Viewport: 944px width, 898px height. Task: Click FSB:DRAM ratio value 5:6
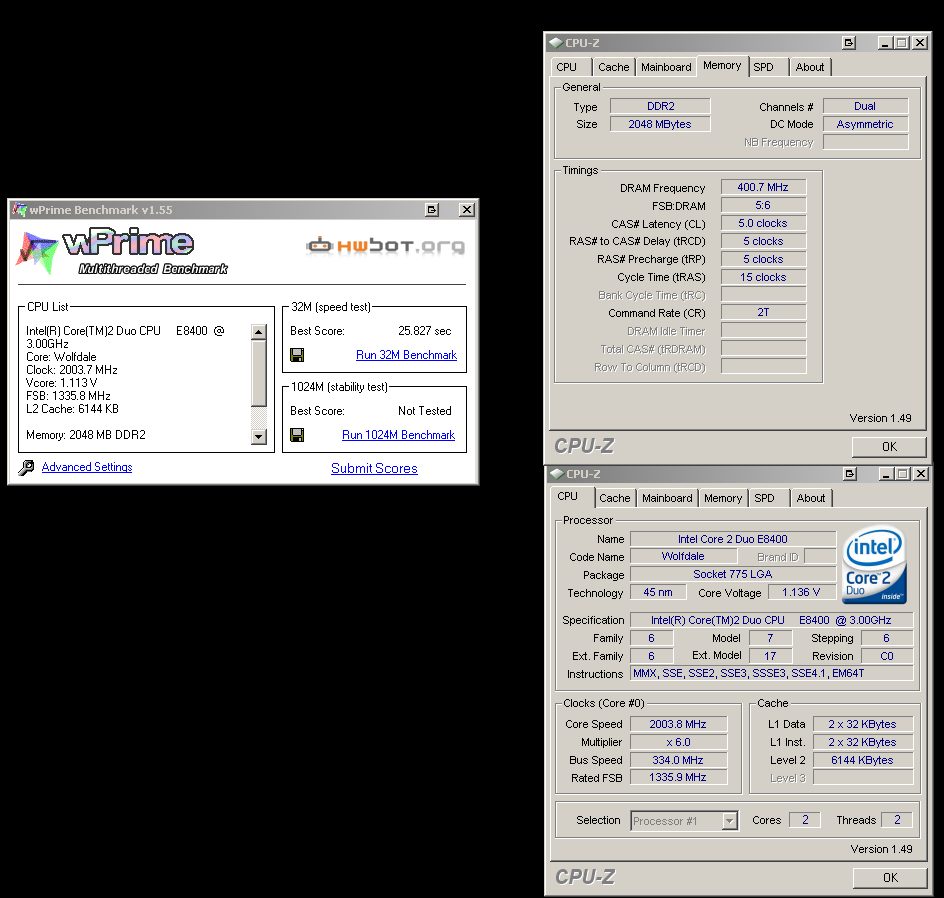763,205
